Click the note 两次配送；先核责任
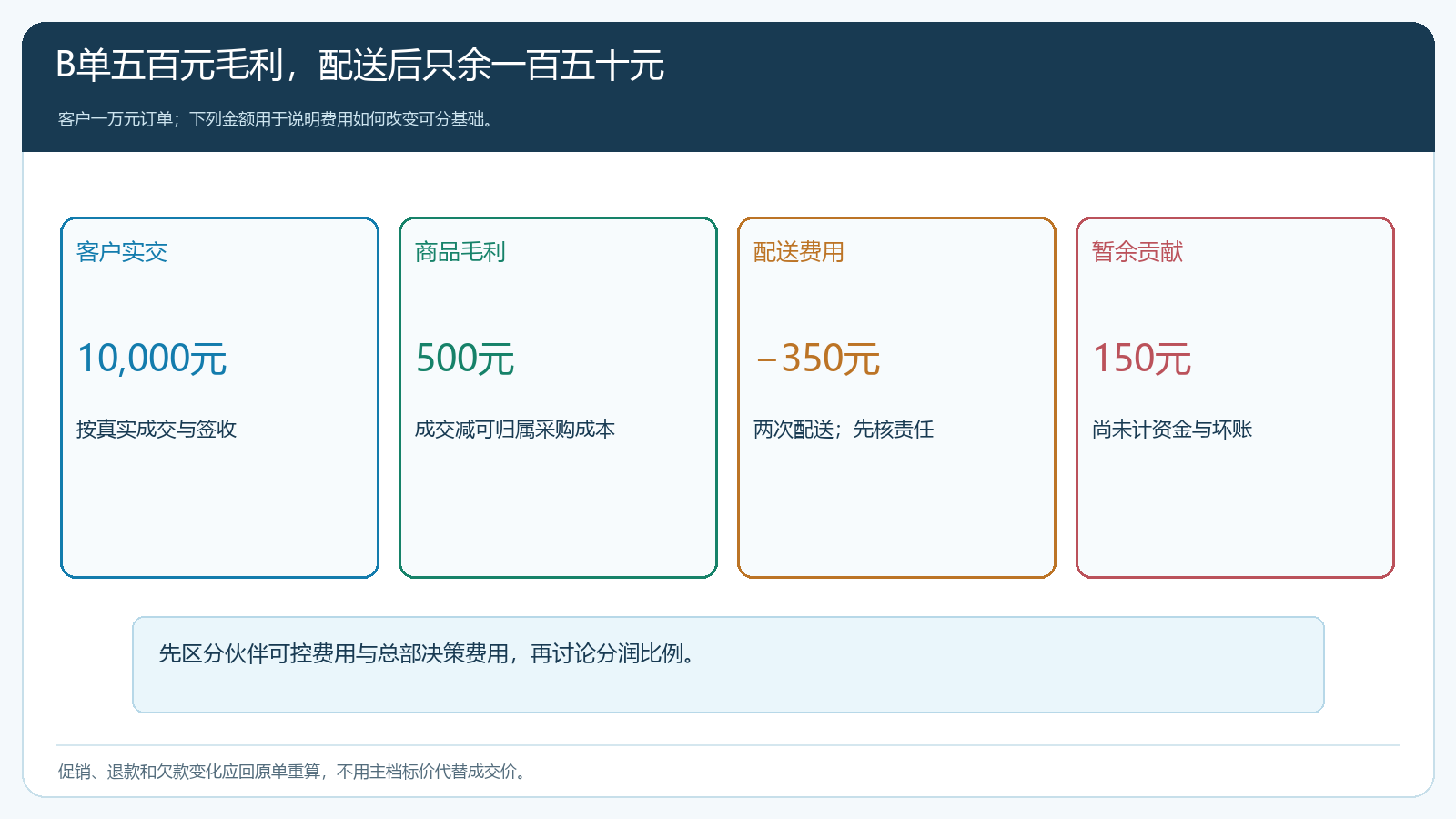This screenshot has height=819, width=1456. point(844,430)
